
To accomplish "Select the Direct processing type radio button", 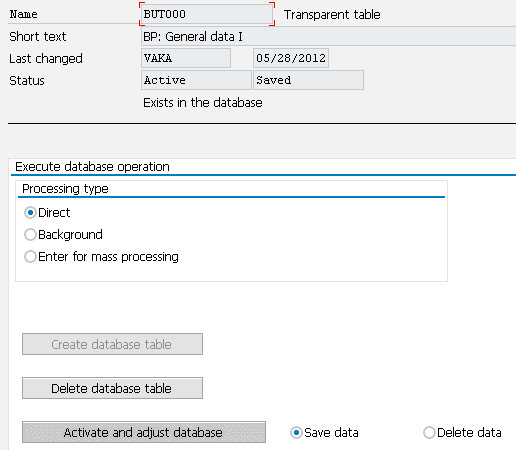I will tap(30, 213).
